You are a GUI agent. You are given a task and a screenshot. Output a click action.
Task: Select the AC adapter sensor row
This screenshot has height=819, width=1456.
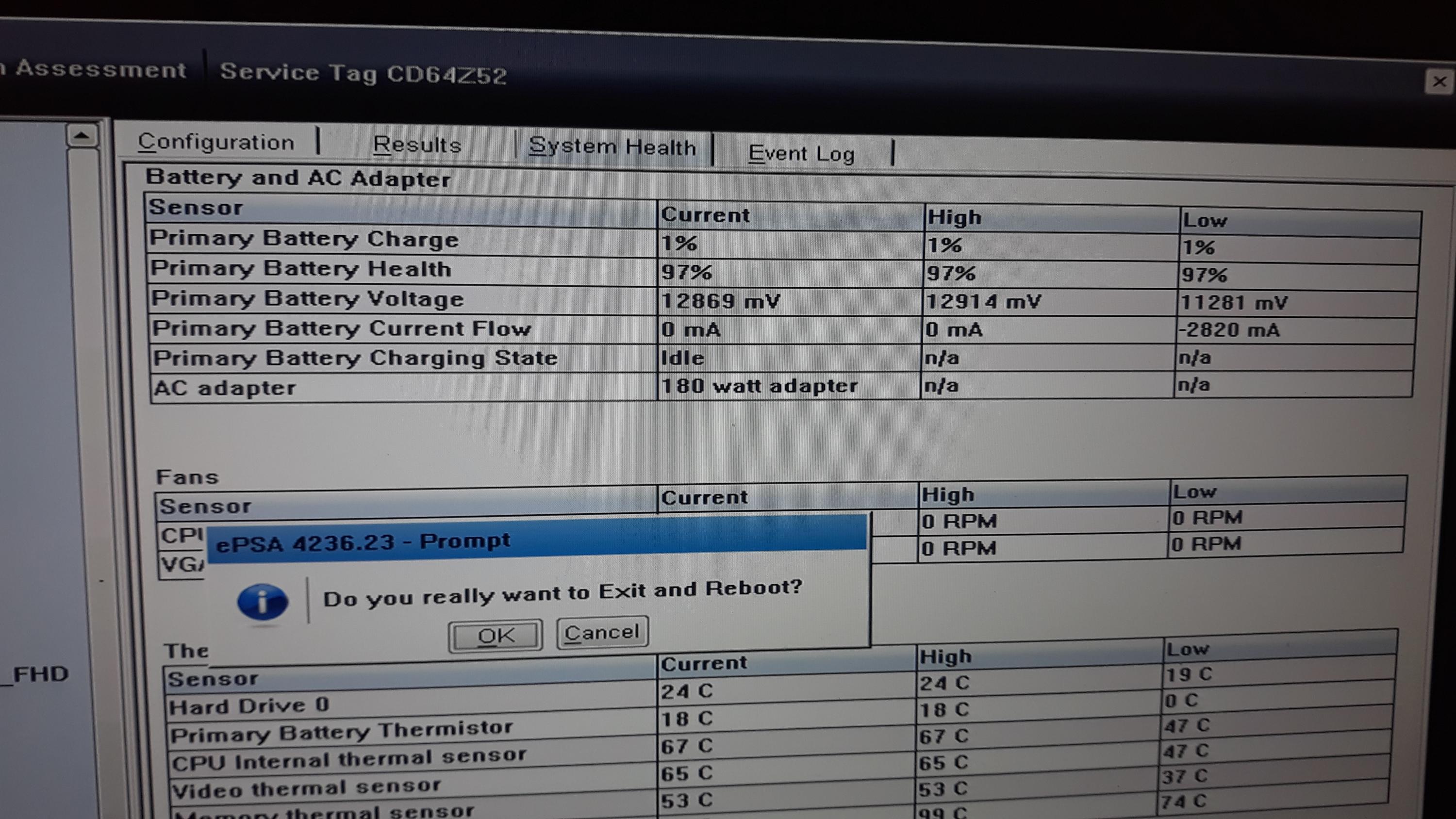point(225,388)
